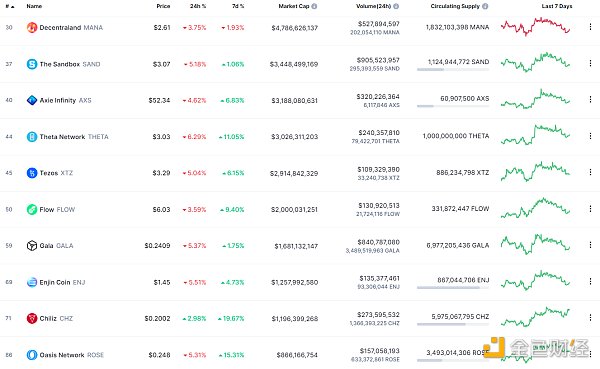Screen dimensions: 600x369
Task: Open Theta Network 7-day sparkline chart
Action: pos(535,135)
